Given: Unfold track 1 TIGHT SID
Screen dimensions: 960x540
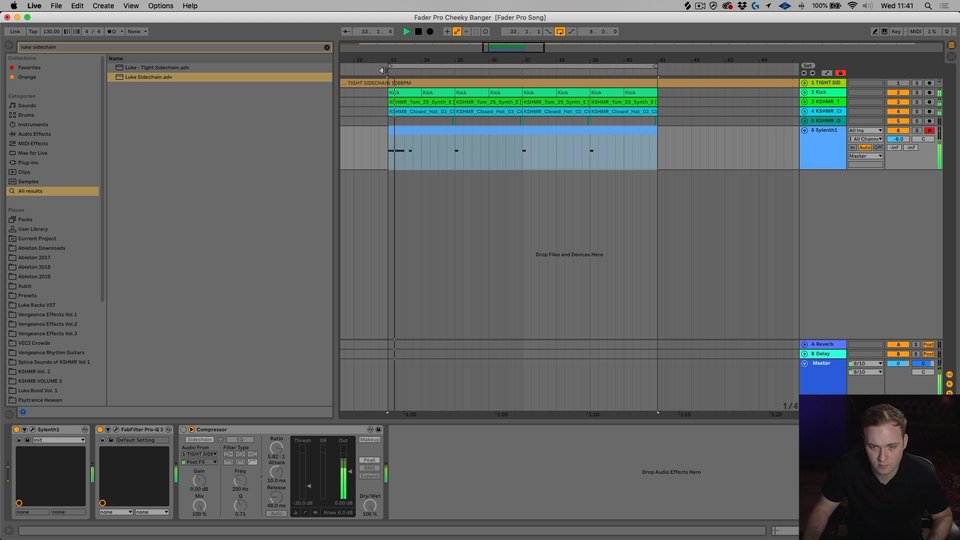Looking at the screenshot, I should (x=804, y=83).
